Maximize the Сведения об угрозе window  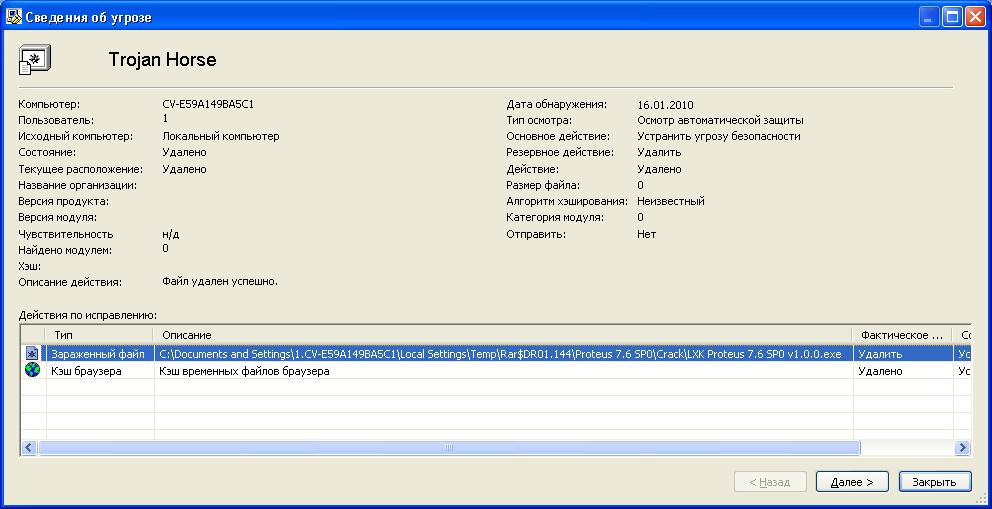click(x=951, y=16)
